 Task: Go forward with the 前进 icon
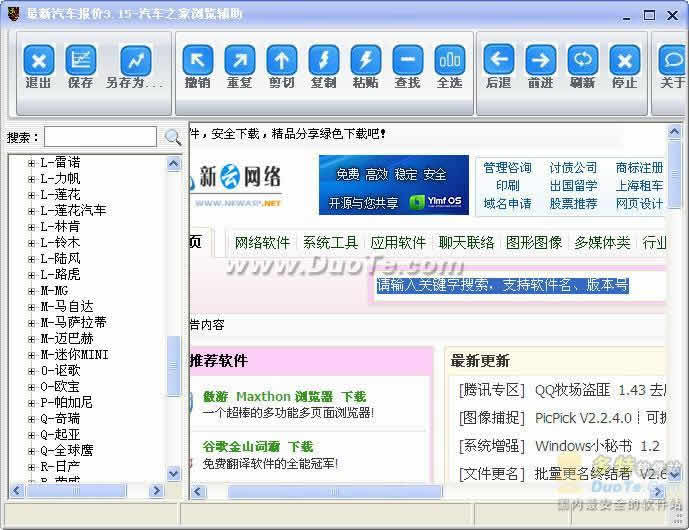[540, 60]
